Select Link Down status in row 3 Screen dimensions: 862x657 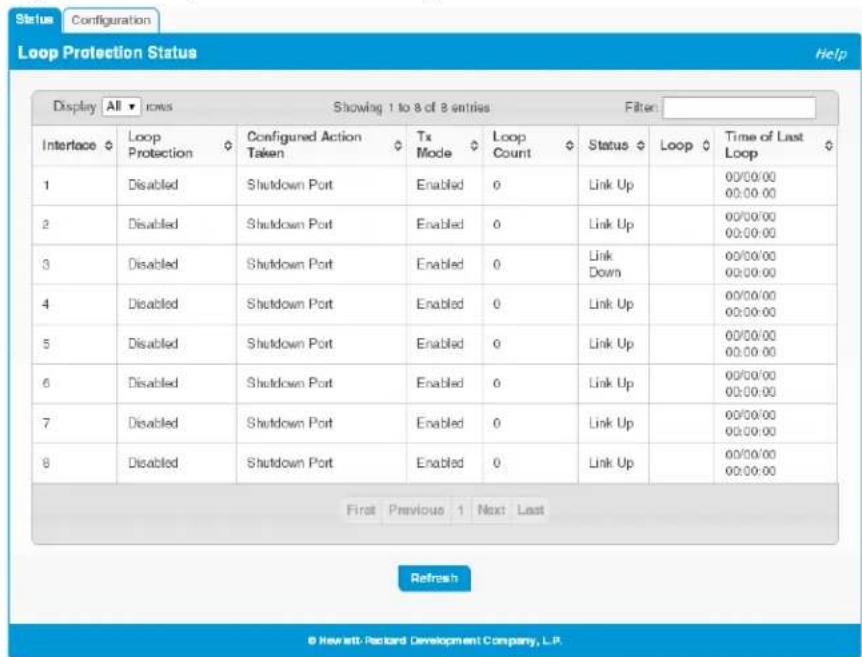pos(605,264)
